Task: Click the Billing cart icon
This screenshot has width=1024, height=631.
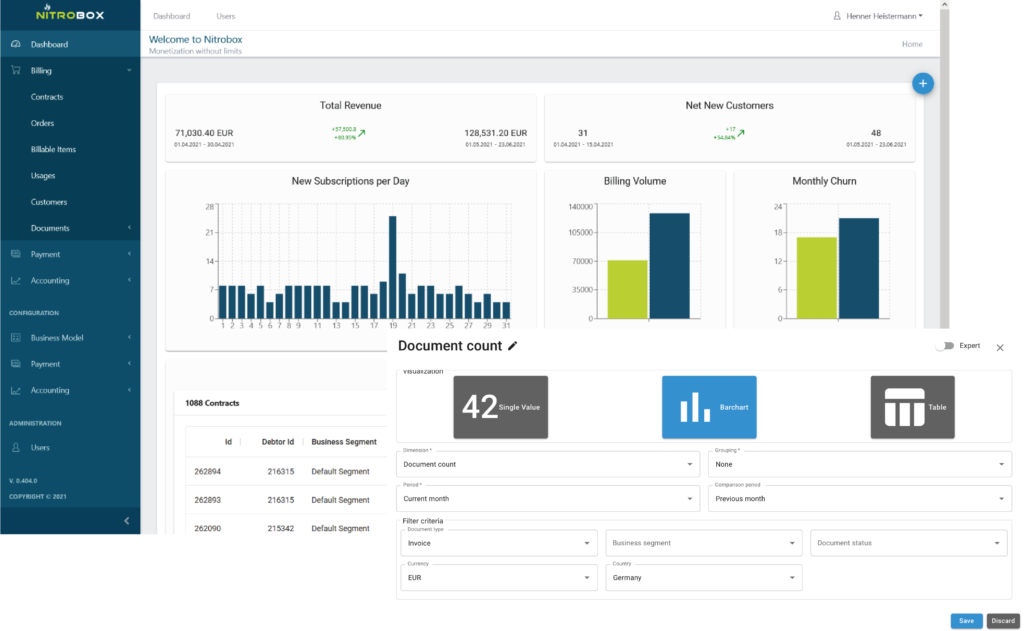Action: coord(16,70)
